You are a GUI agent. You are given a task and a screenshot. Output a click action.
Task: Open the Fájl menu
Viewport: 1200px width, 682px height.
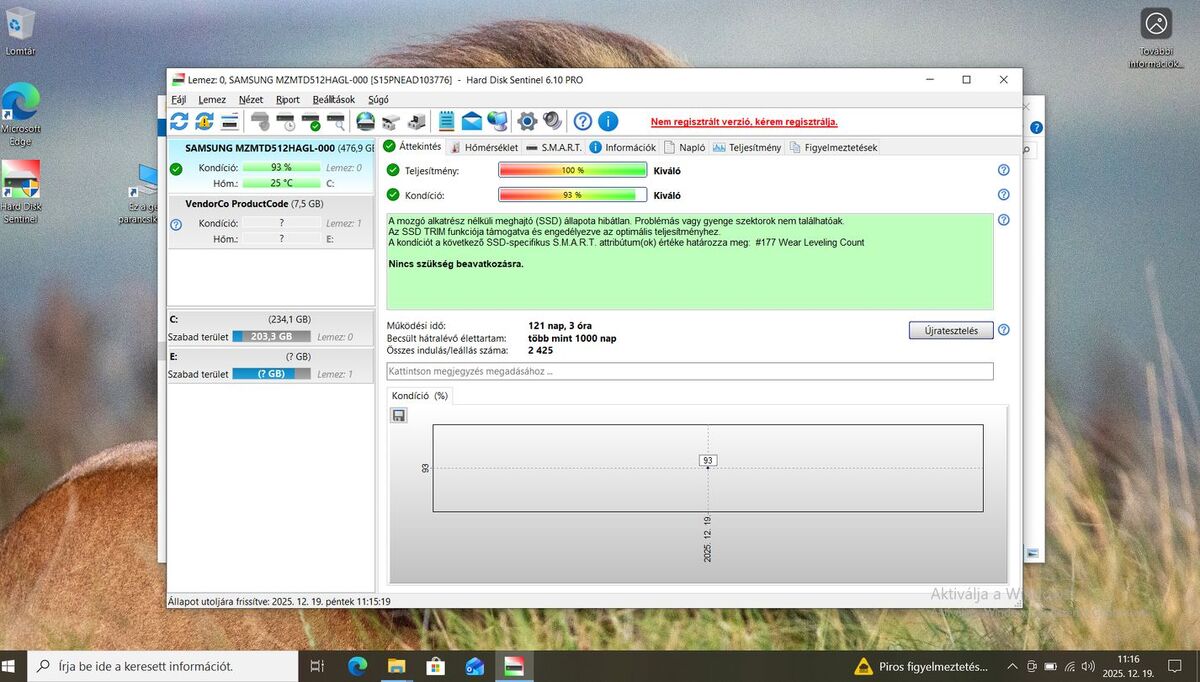179,100
